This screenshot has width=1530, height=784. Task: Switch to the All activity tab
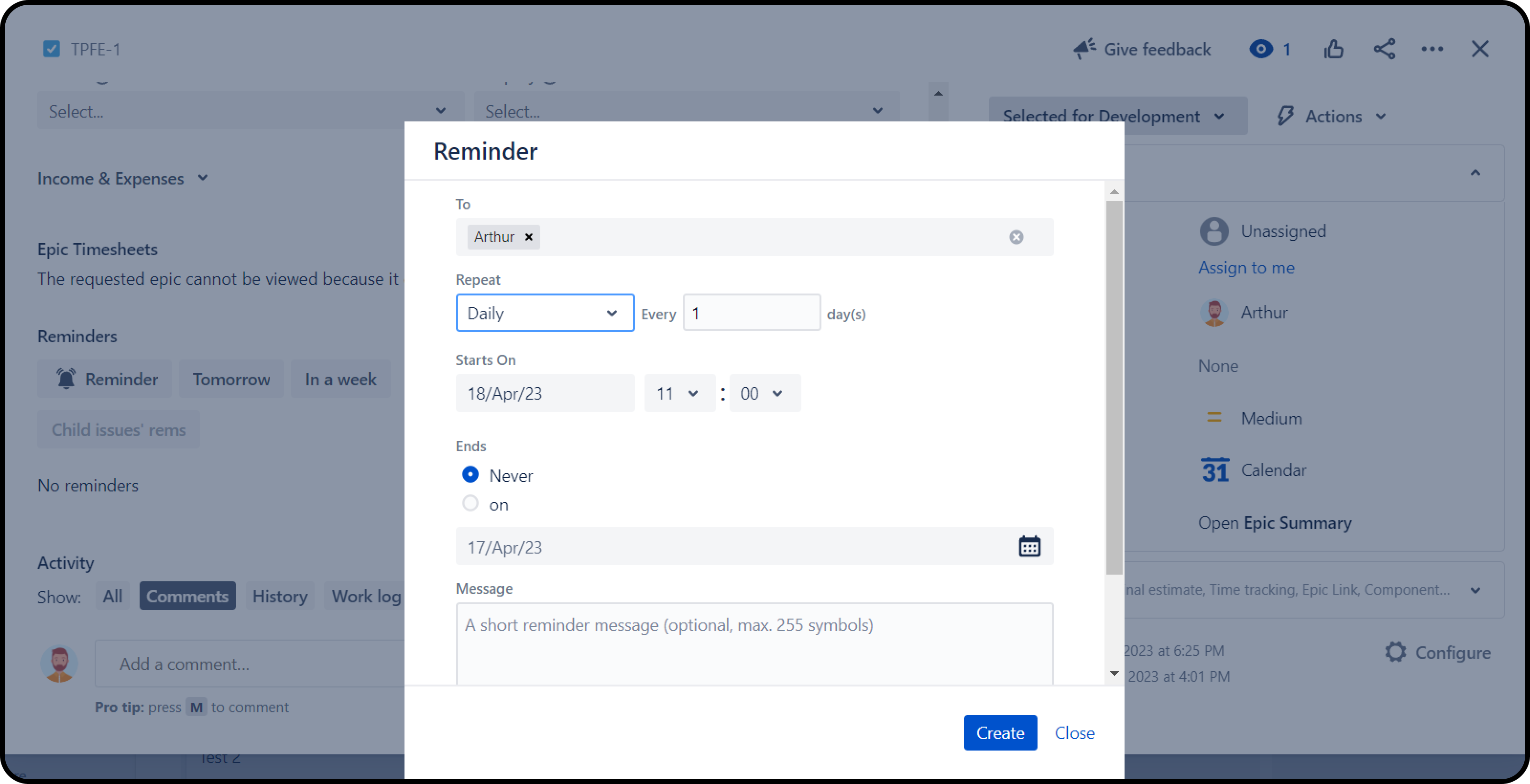pyautogui.click(x=112, y=596)
